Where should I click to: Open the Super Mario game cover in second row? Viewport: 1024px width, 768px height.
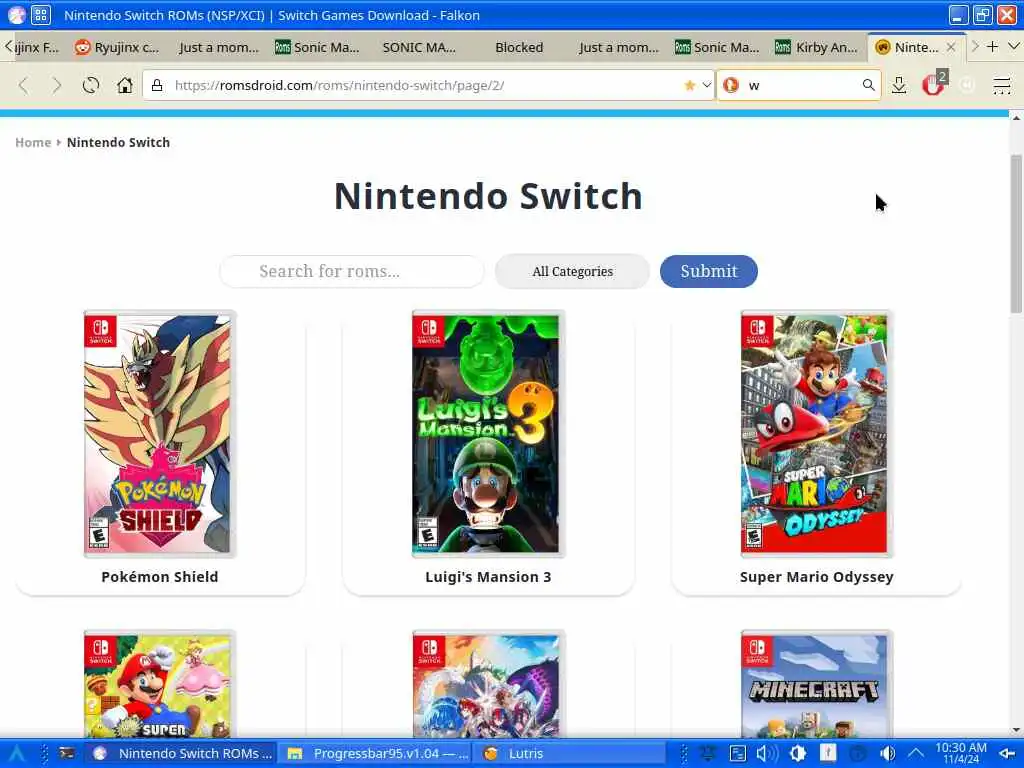click(159, 685)
